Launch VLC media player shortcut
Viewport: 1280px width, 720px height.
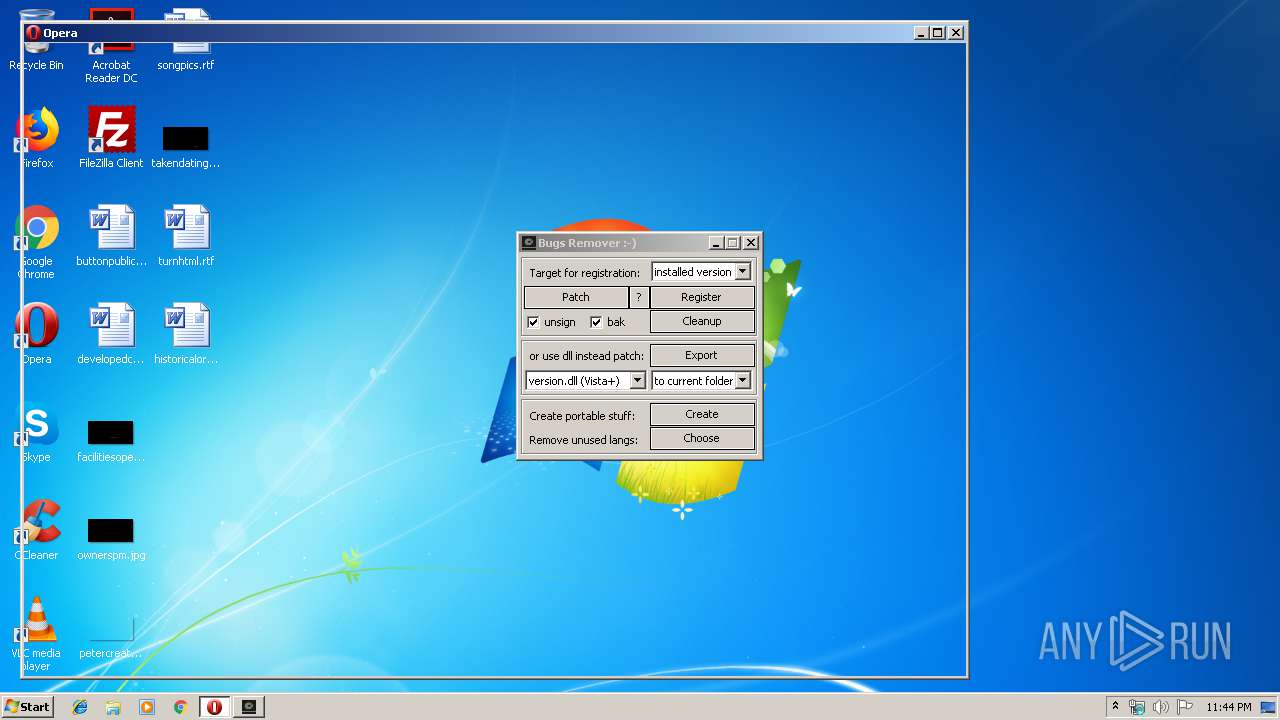[36, 634]
